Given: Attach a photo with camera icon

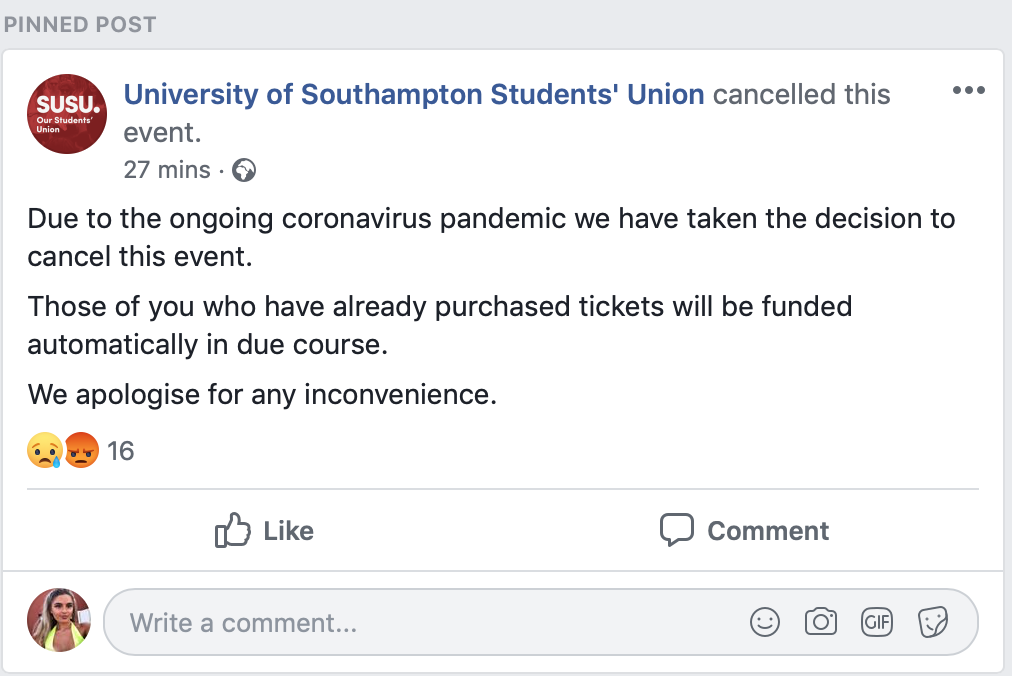Looking at the screenshot, I should click(821, 622).
